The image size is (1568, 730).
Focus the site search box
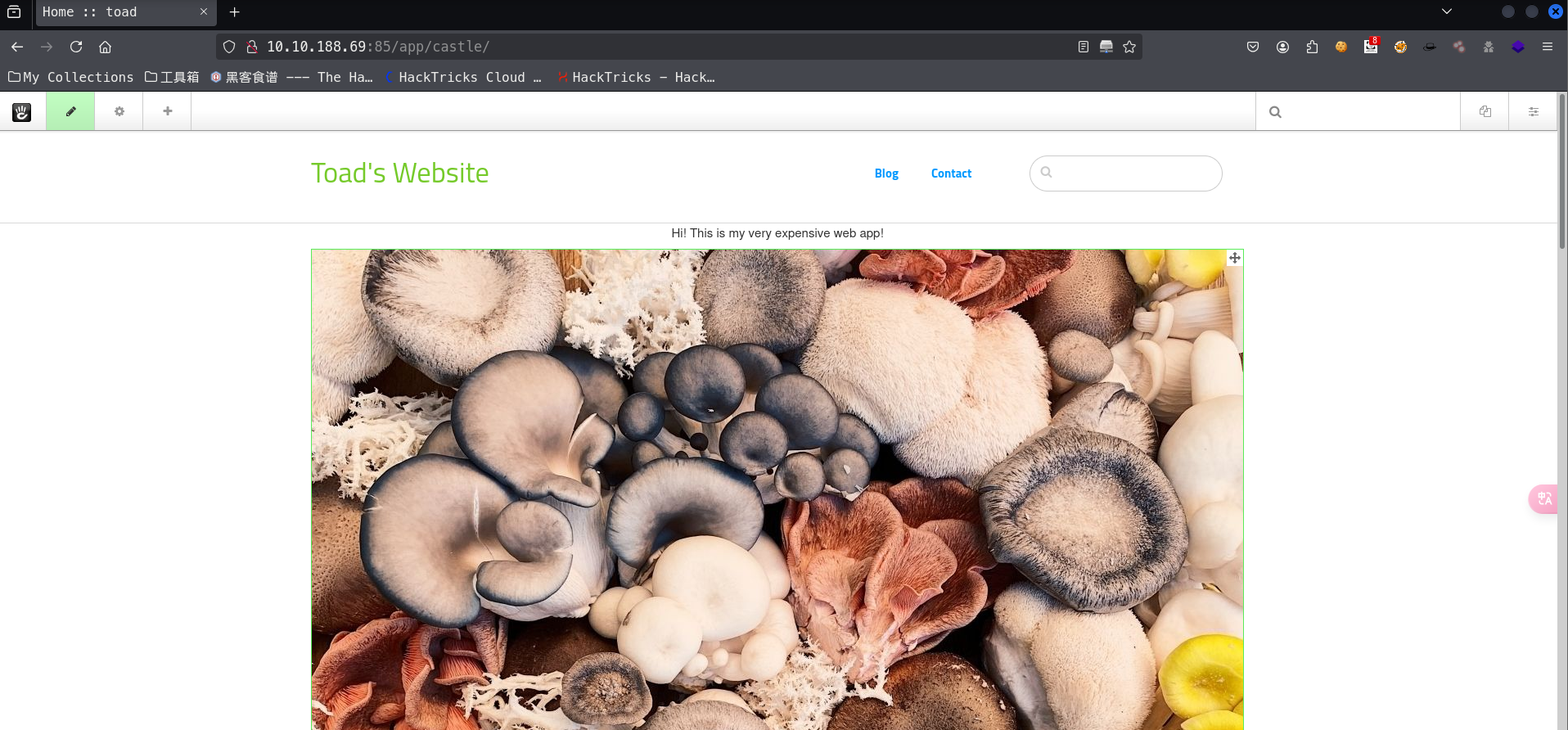click(1125, 173)
